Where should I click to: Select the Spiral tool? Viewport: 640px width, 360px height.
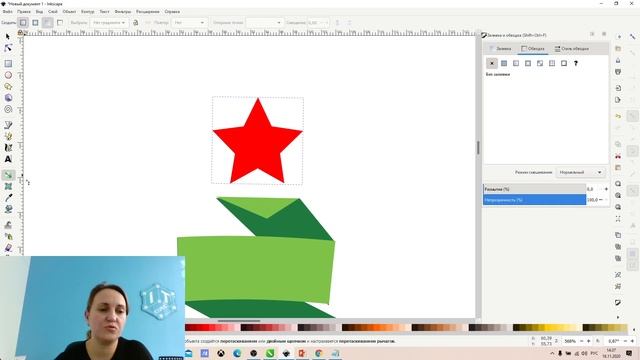8,109
